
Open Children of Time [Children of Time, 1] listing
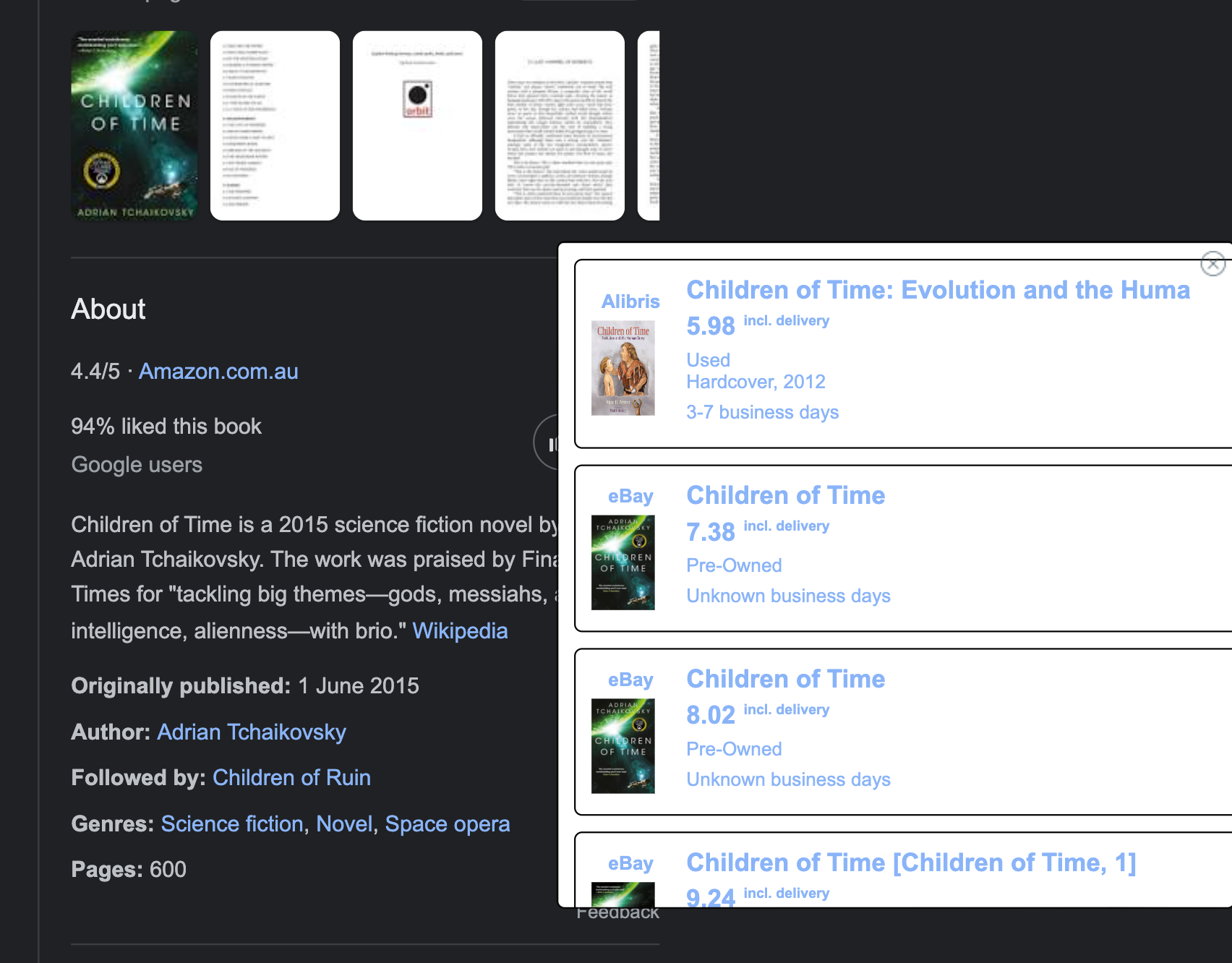911,863
